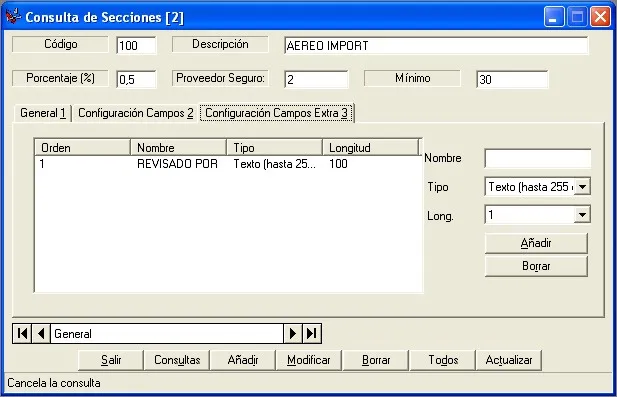The width and height of the screenshot is (617, 397).
Task: Click the Mínimo label
Action: click(412, 78)
